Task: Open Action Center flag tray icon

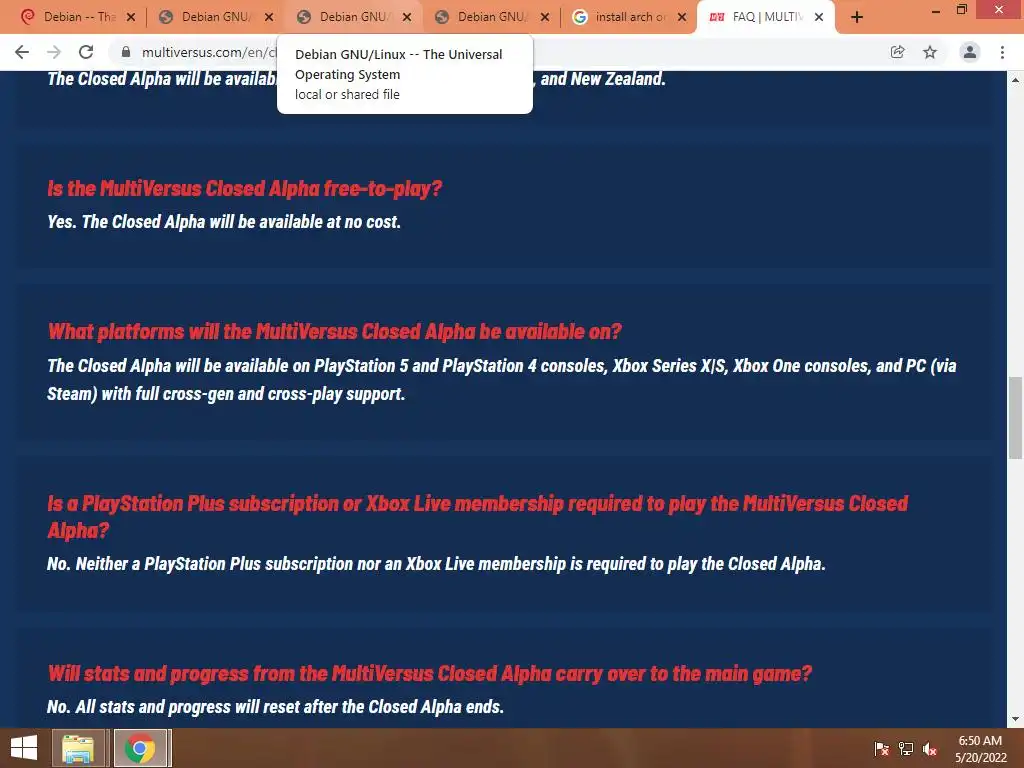Action: click(882, 749)
